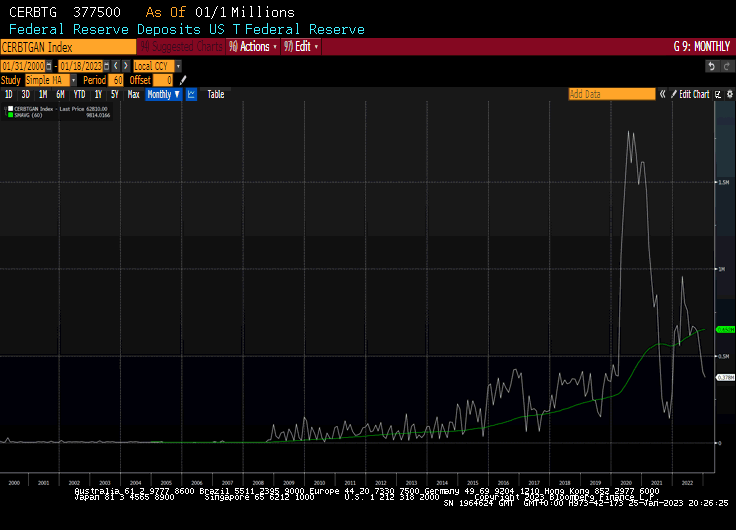Click the Edit Chart button
The image size is (736, 530).
[691, 94]
